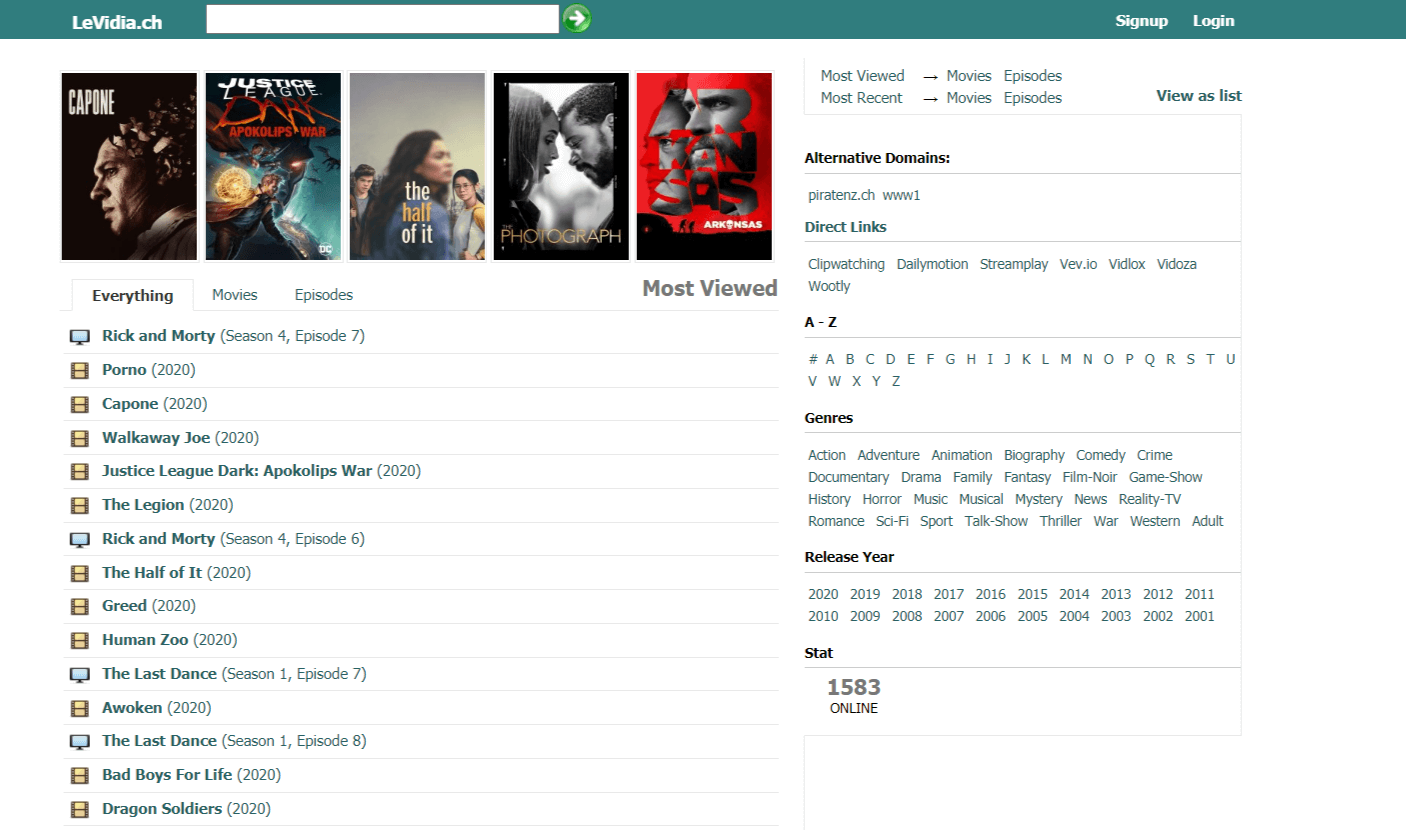
Task: Choose the Western genre
Action: [x=1155, y=521]
